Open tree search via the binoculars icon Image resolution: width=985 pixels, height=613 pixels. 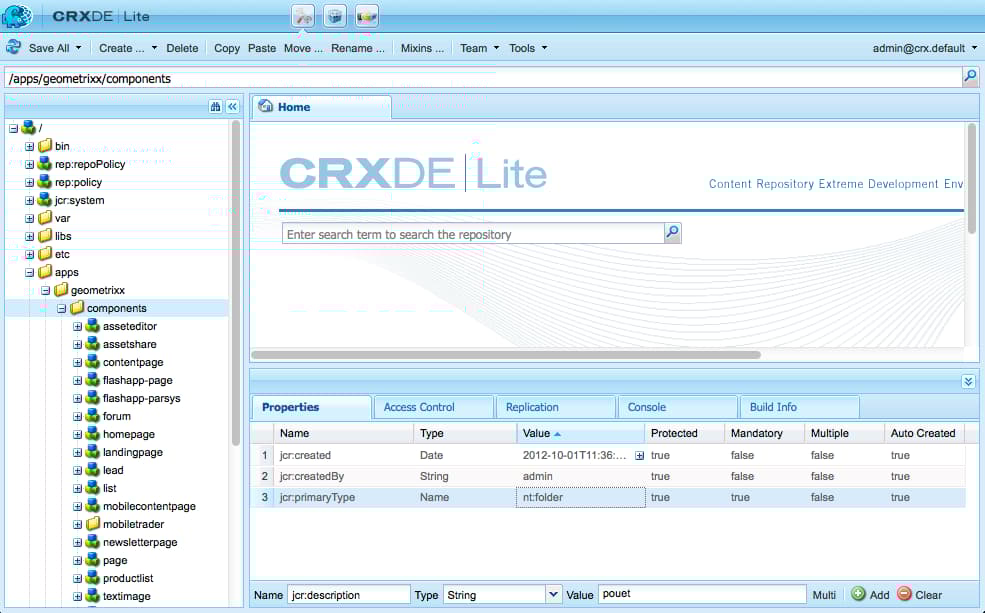click(x=214, y=106)
